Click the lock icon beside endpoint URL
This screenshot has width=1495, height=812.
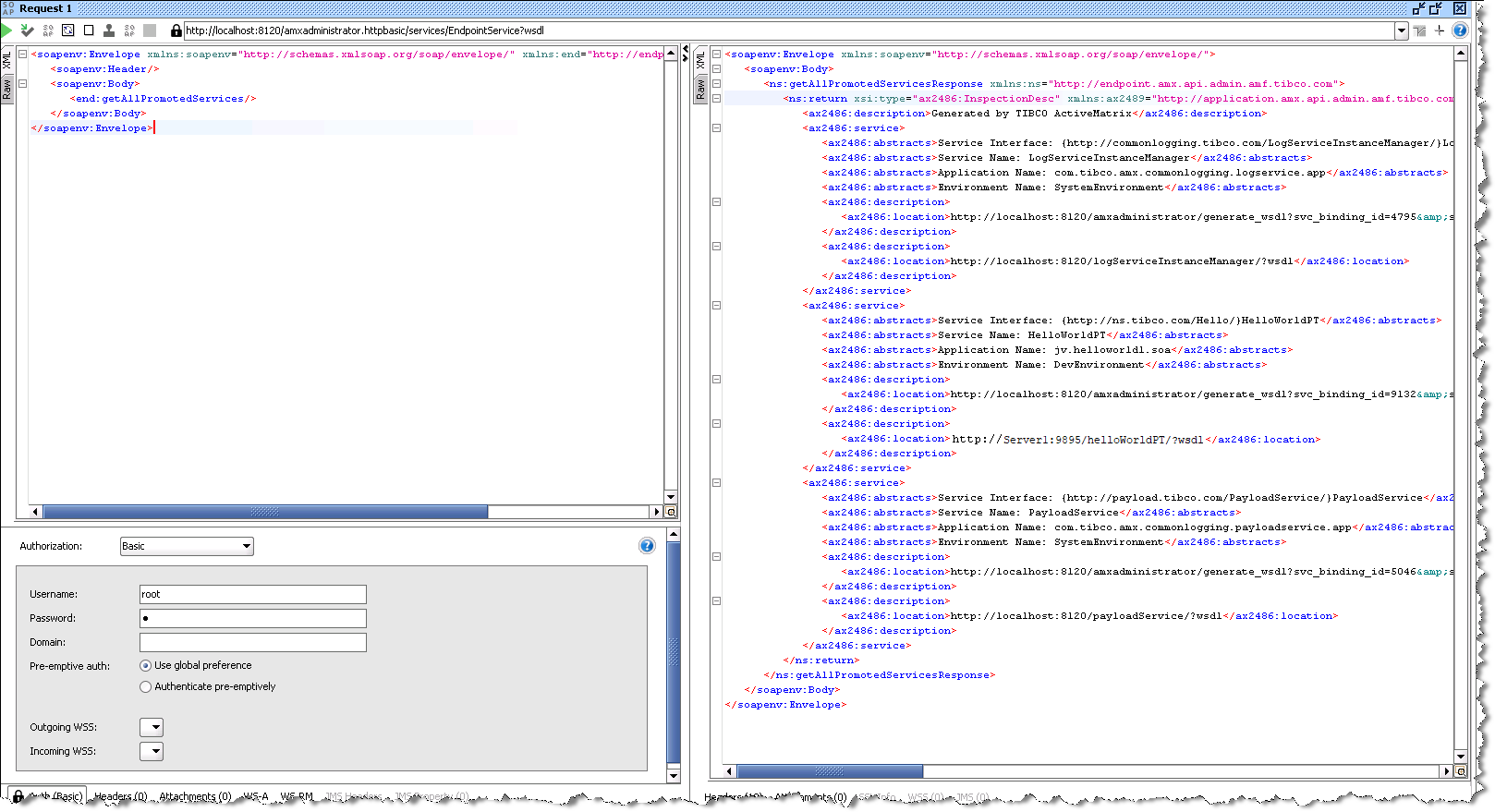176,30
